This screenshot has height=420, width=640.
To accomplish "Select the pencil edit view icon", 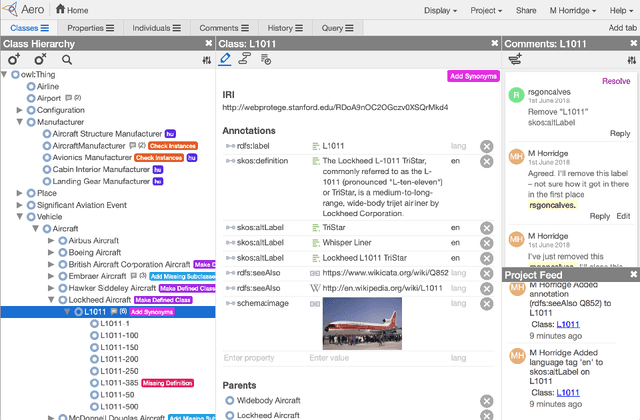I will [x=226, y=60].
